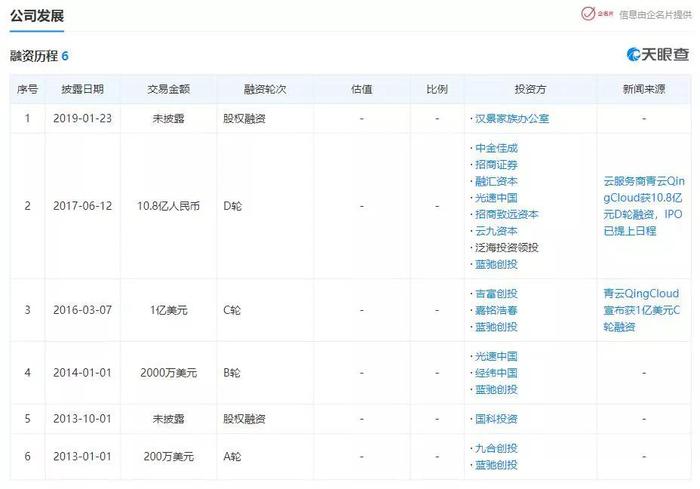Select 未披露 in the 2019-01-23 row
700x489 pixels.
click(x=168, y=119)
